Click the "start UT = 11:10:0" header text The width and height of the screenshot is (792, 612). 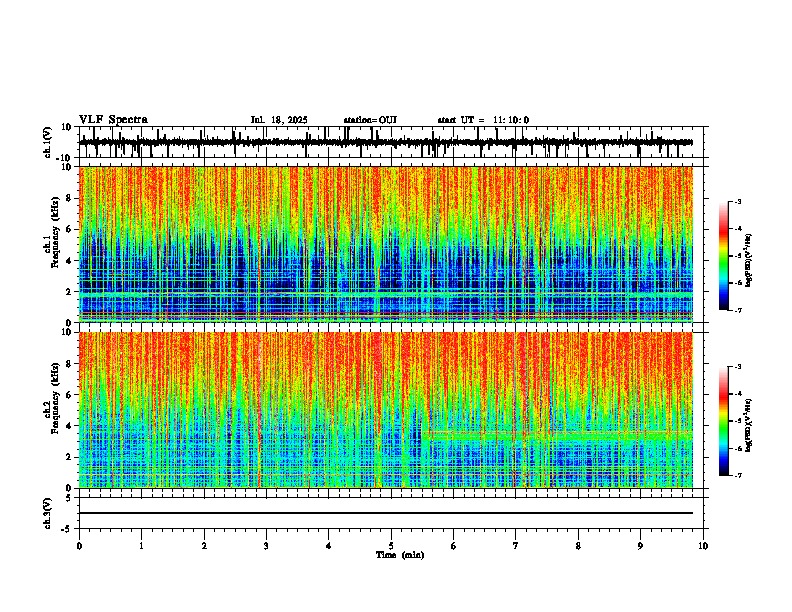pyautogui.click(x=483, y=120)
